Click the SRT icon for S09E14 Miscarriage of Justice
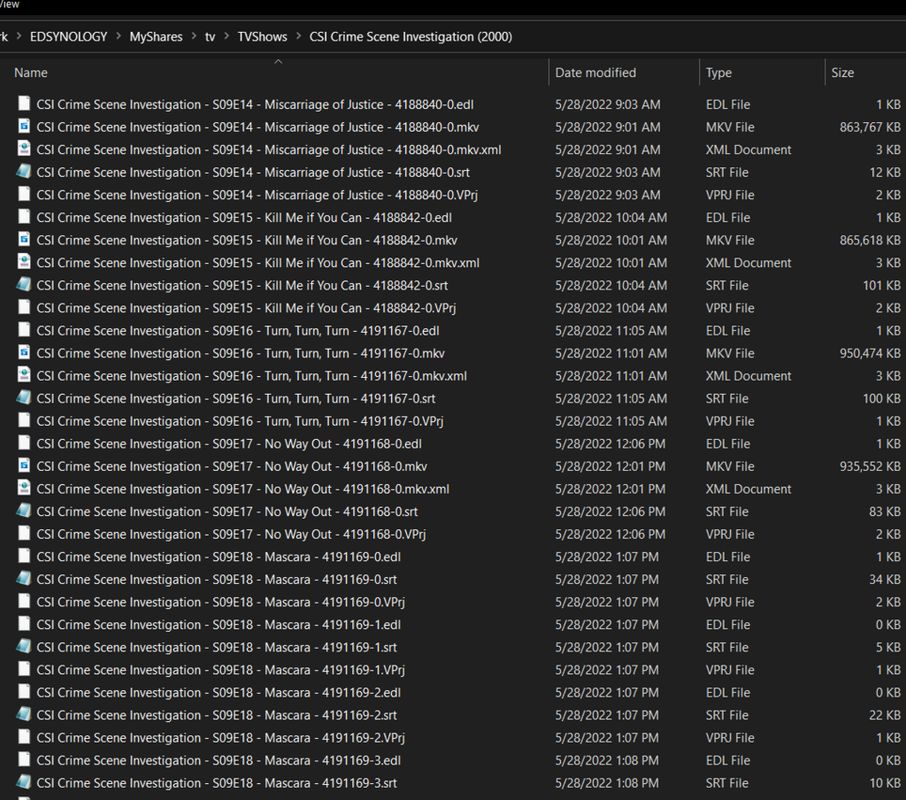The height and width of the screenshot is (800, 906). pyautogui.click(x=24, y=172)
